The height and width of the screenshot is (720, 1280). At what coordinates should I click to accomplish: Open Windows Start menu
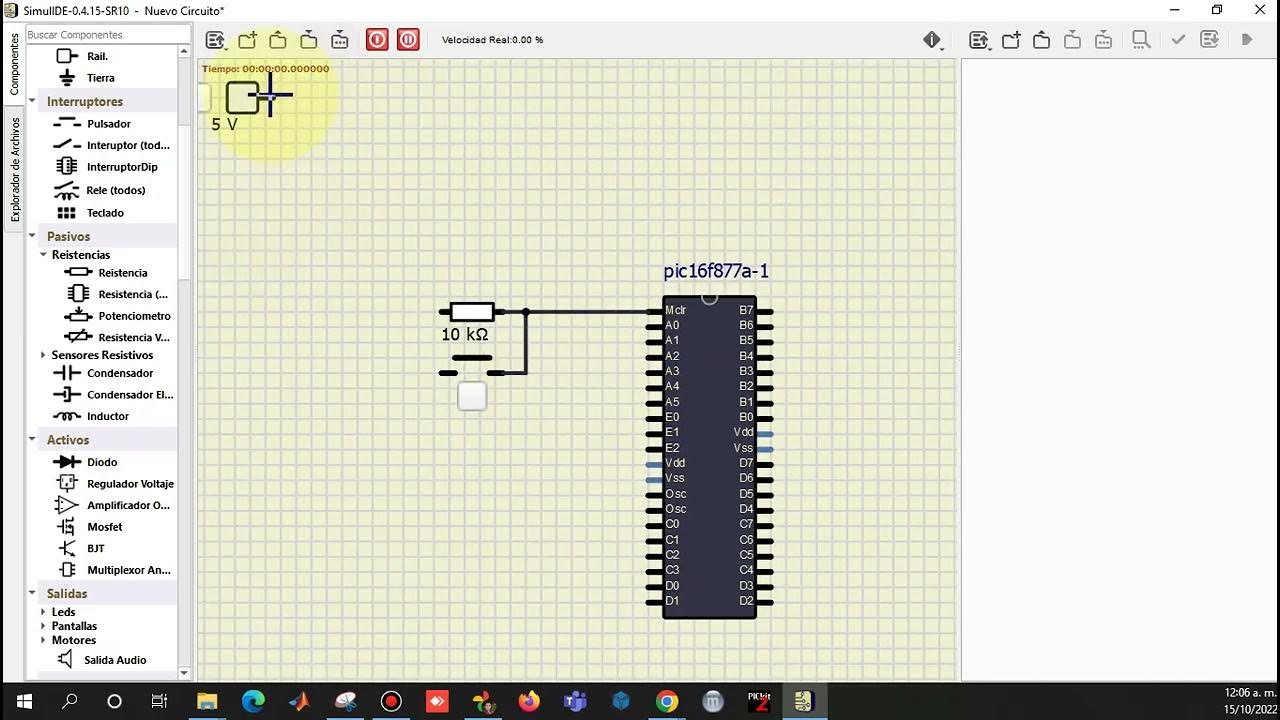tap(24, 701)
